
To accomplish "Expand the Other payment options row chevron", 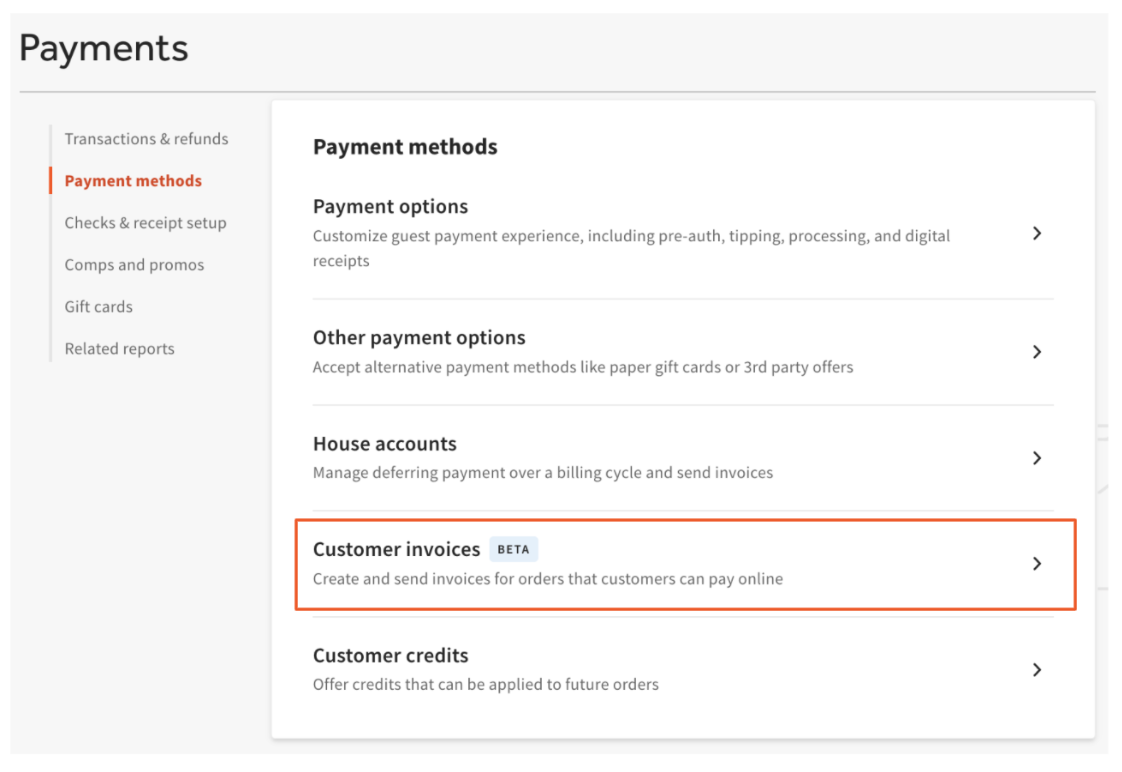I will (x=1037, y=352).
